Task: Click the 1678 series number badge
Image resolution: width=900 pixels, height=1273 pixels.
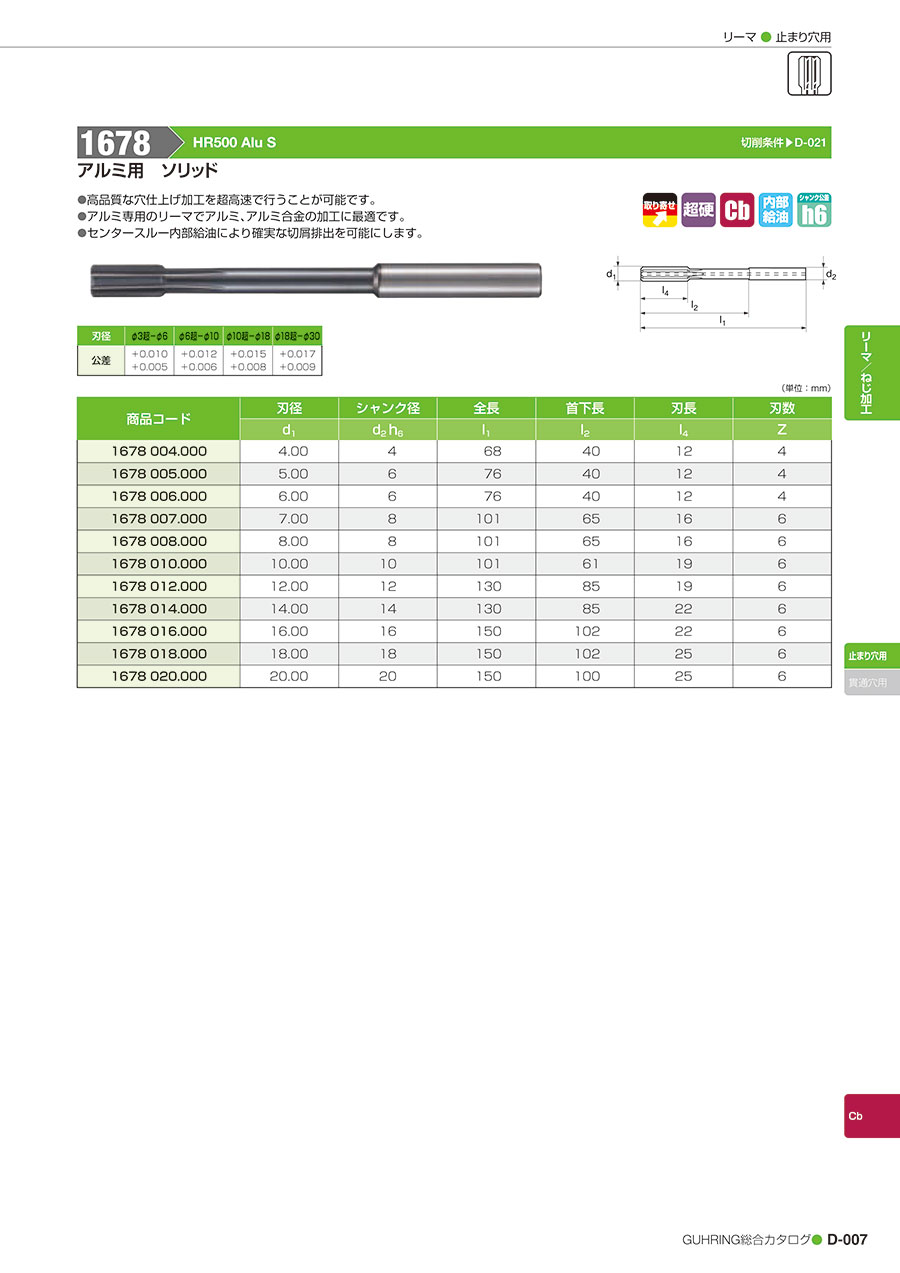Action: [x=118, y=142]
